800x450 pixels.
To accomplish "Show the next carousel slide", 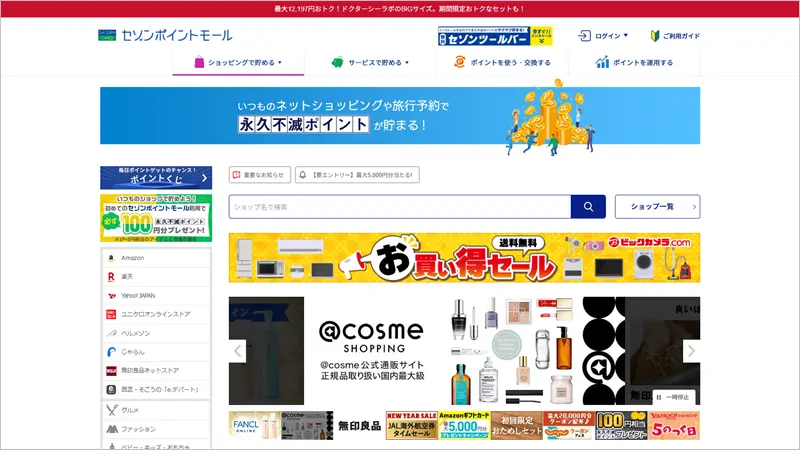I will click(691, 351).
